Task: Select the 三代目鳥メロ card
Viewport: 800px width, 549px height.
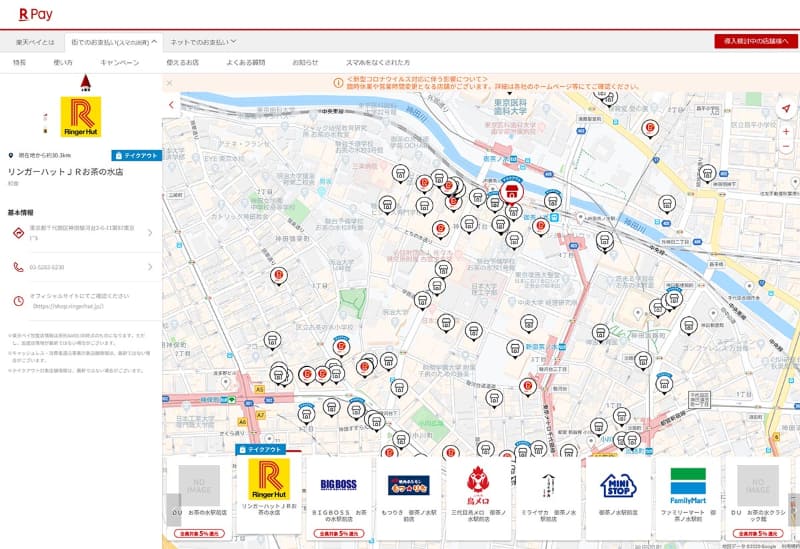Action: pyautogui.click(x=478, y=497)
